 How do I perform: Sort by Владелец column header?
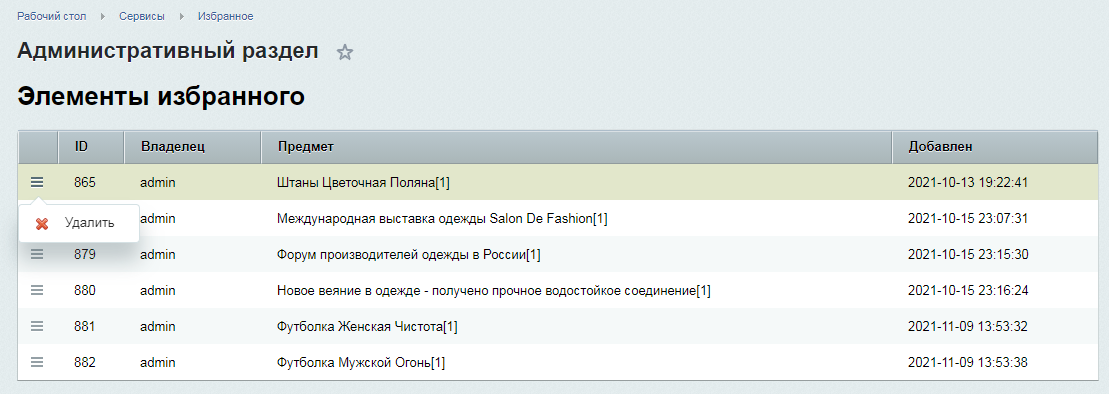[192, 147]
